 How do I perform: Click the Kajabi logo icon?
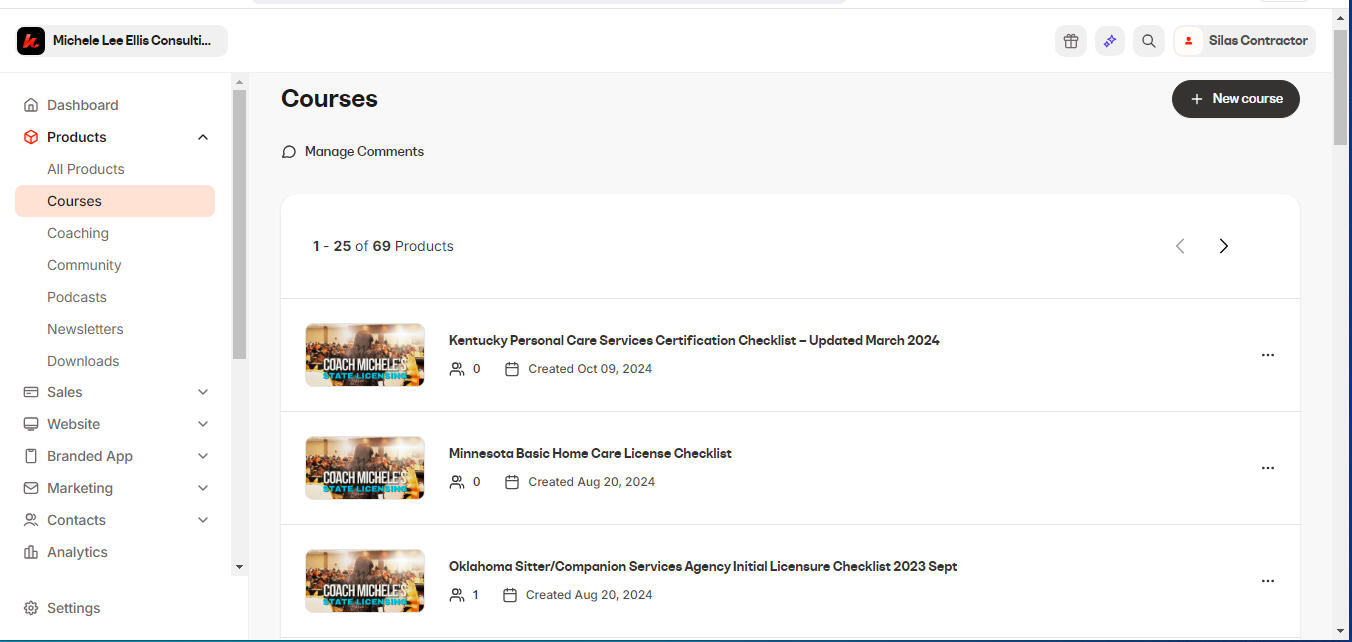pos(31,41)
